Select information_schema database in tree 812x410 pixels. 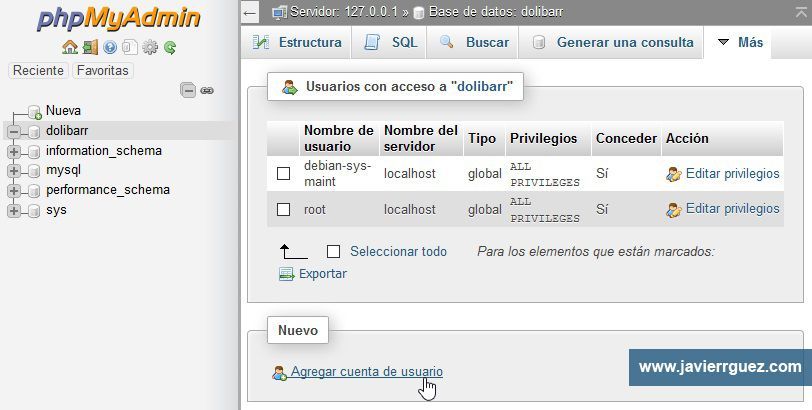[104, 151]
